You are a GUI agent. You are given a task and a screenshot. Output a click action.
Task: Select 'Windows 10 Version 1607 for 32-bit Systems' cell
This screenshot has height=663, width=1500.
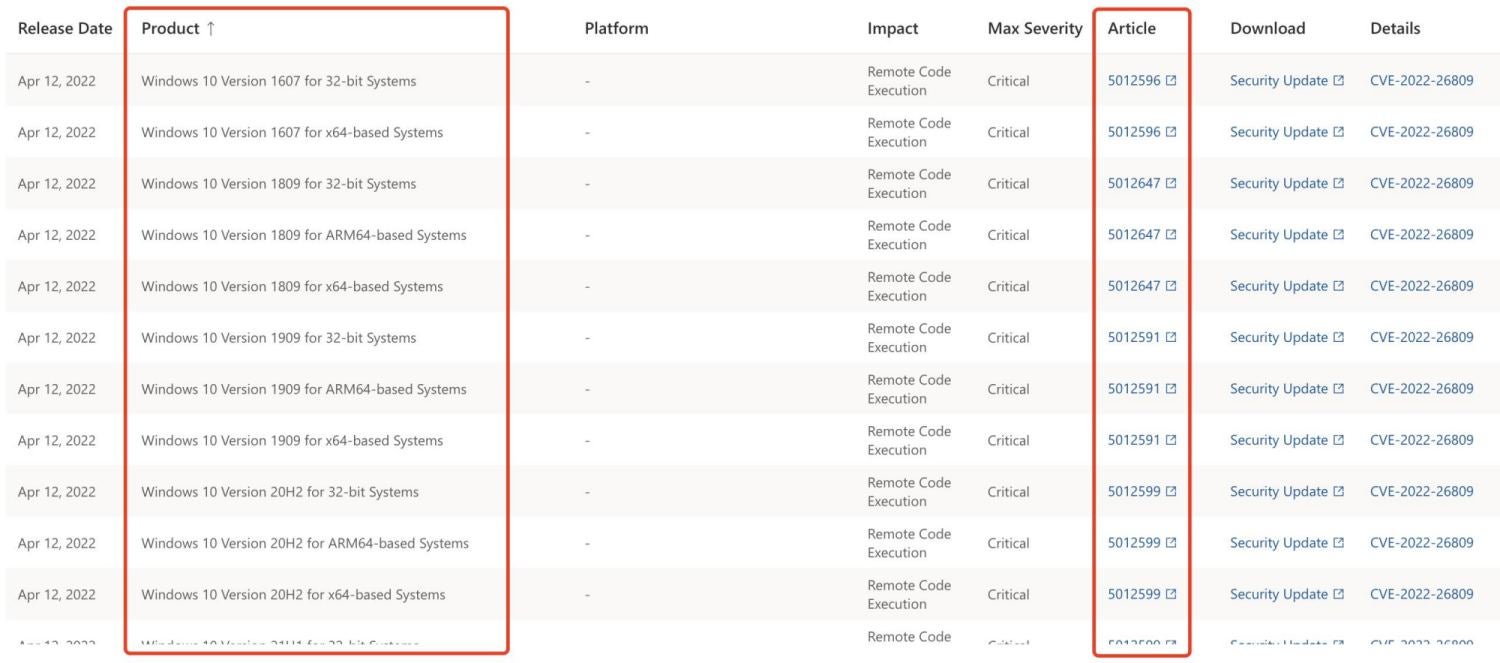click(x=279, y=81)
